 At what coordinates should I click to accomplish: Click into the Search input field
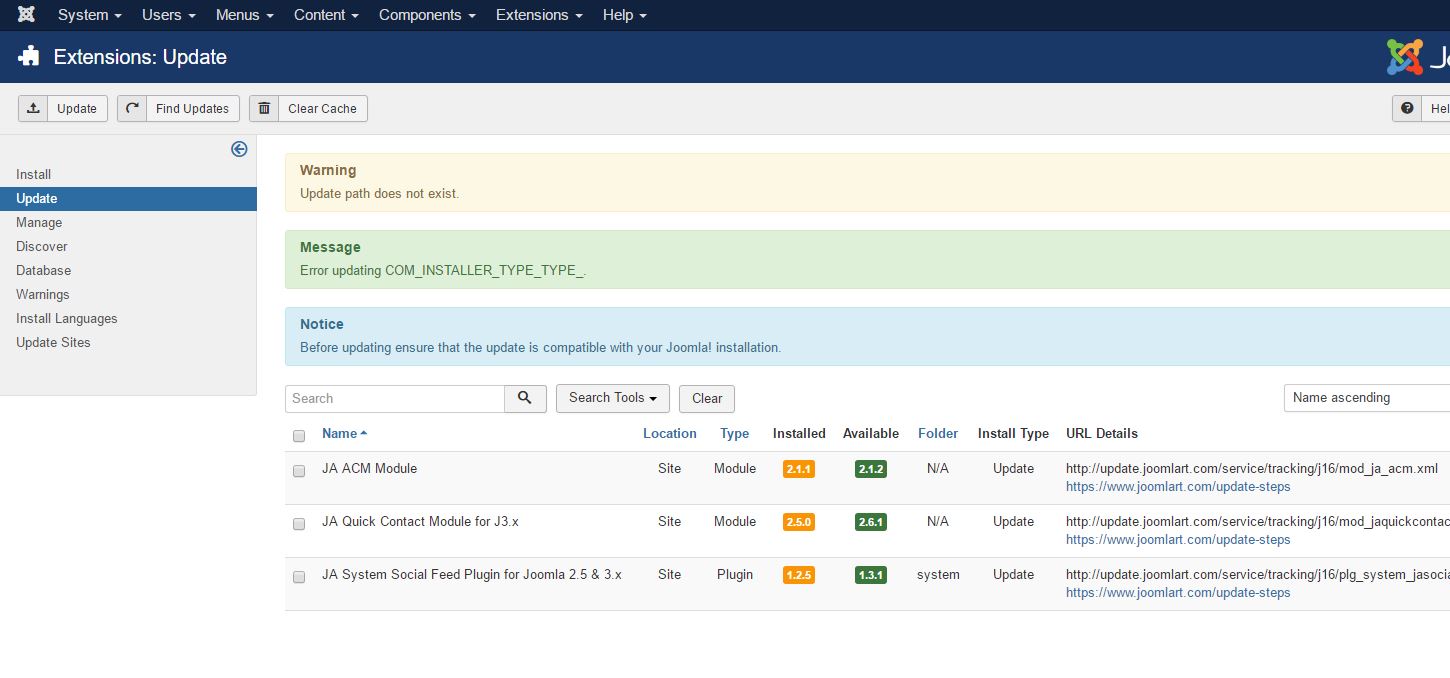pyautogui.click(x=395, y=398)
